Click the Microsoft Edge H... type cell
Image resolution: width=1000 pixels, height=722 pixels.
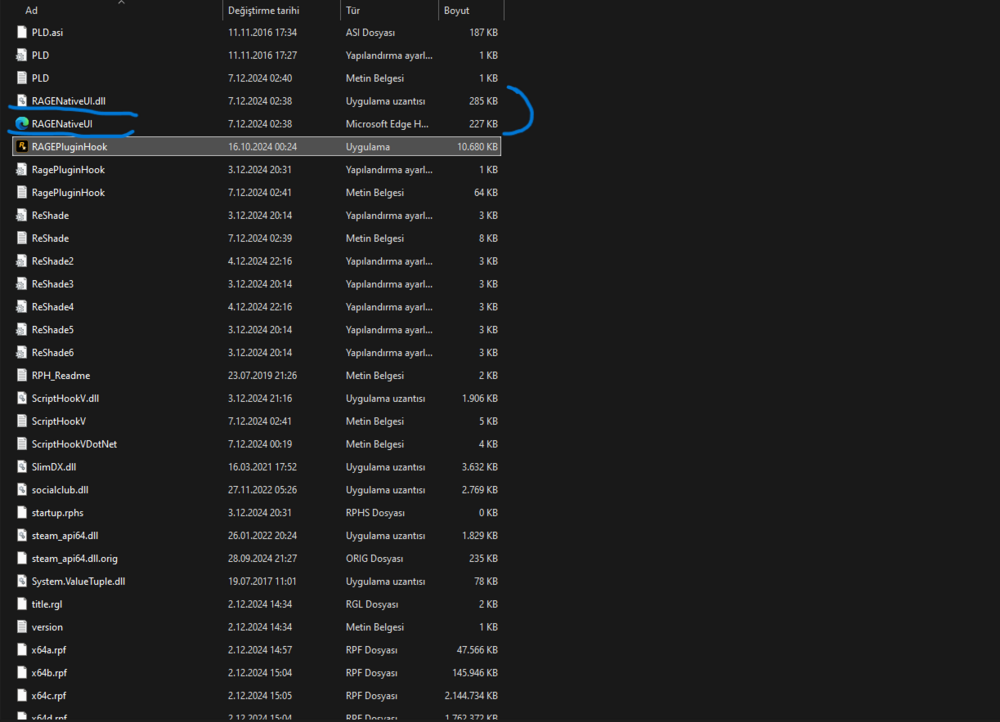click(x=387, y=124)
